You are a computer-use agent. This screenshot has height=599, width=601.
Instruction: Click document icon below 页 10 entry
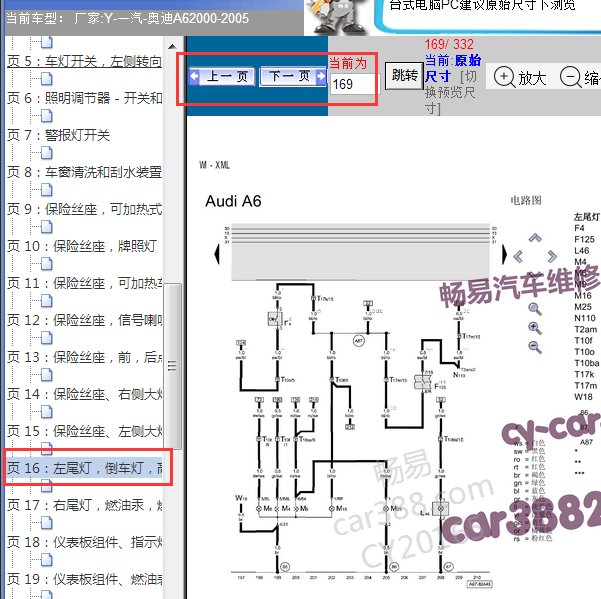(x=47, y=264)
